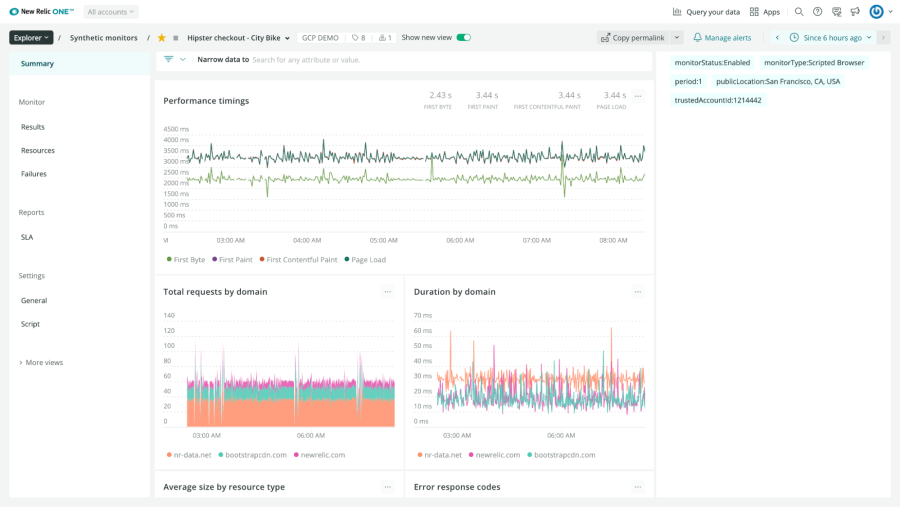The height and width of the screenshot is (507, 900).
Task: Click the favorite star icon
Action: (x=162, y=38)
